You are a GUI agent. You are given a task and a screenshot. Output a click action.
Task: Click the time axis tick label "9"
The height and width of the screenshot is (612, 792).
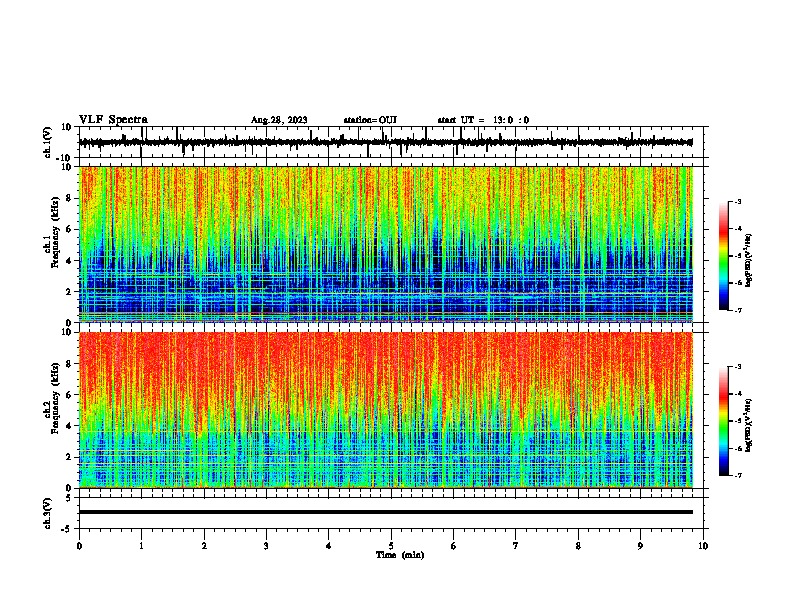coord(640,546)
